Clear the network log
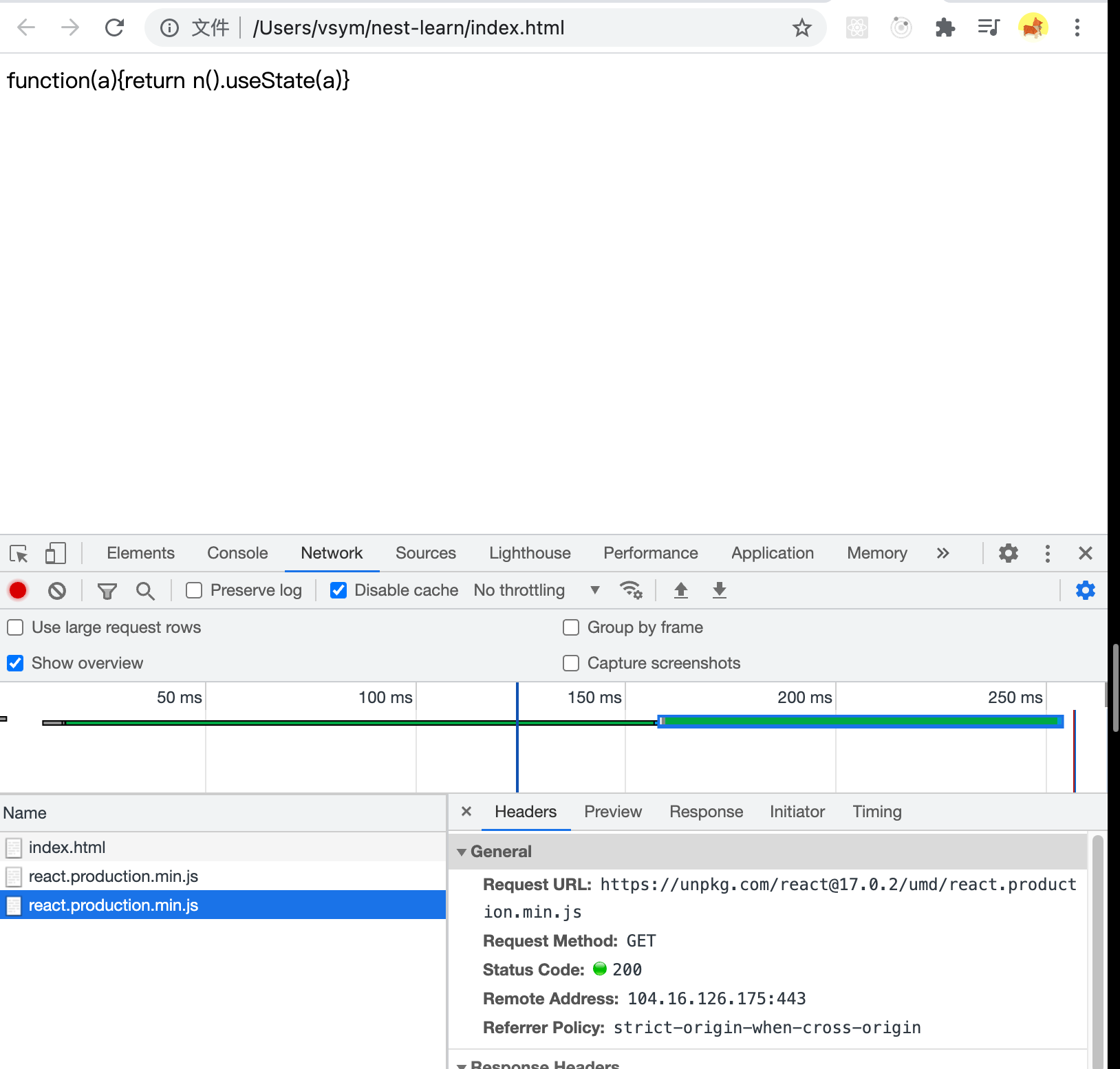The height and width of the screenshot is (1069, 1120). [x=57, y=590]
